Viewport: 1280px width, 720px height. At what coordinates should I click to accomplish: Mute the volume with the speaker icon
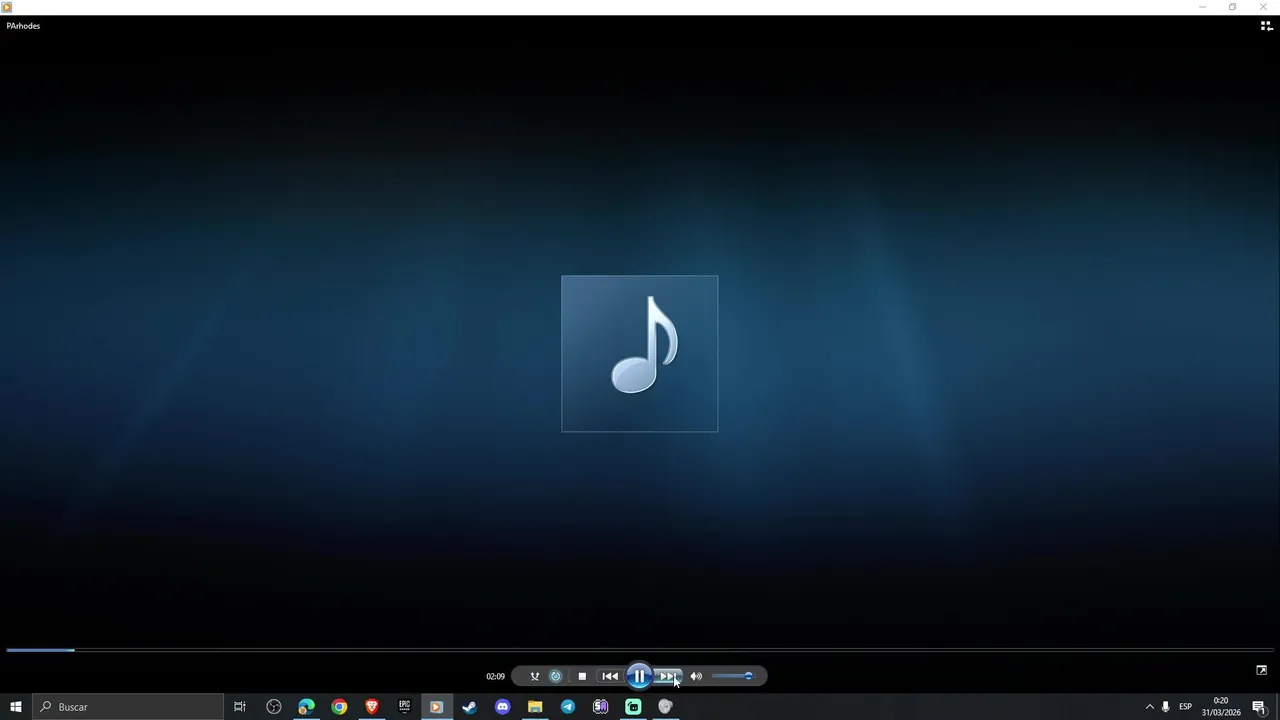coord(696,676)
